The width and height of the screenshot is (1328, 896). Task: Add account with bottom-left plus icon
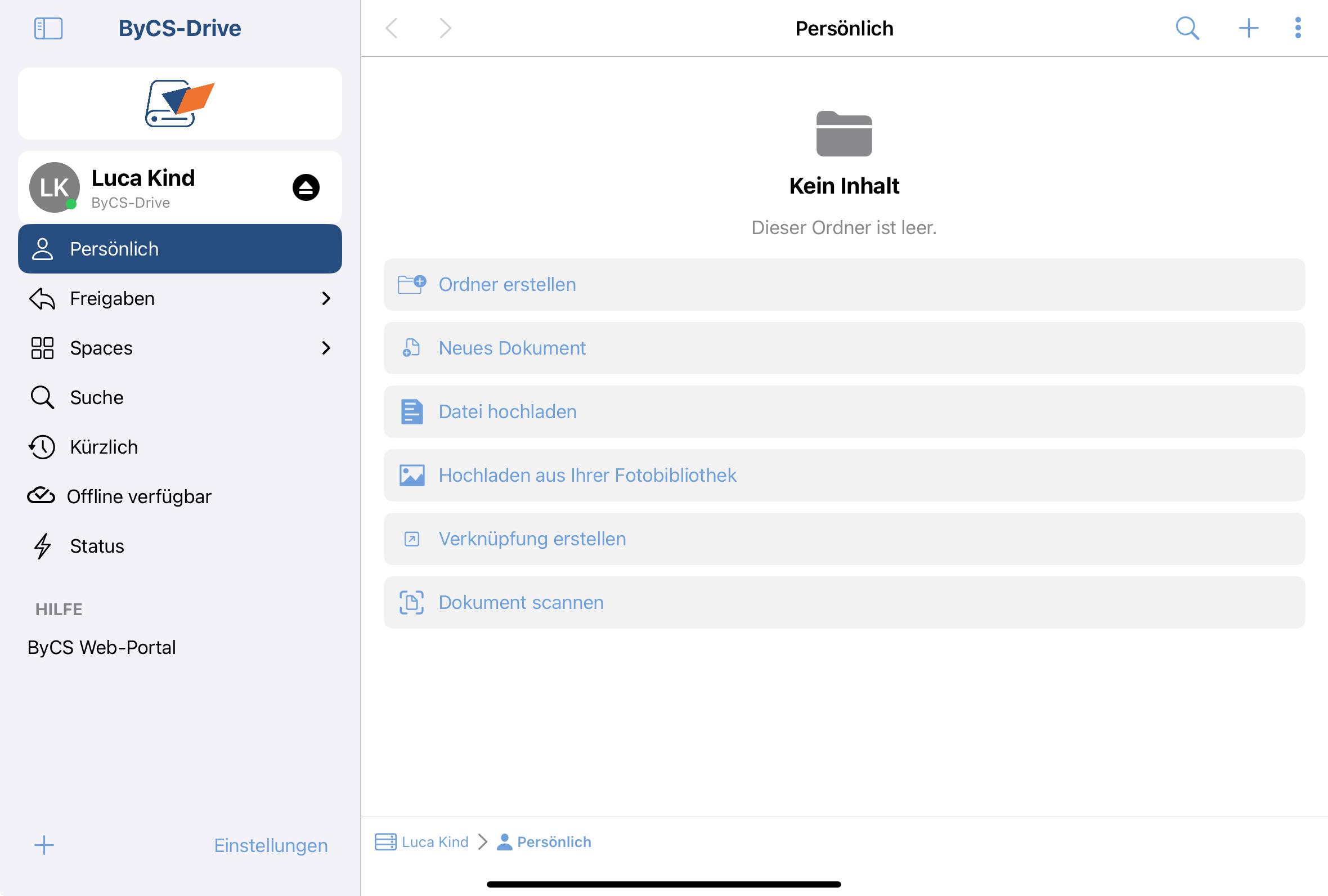pyautogui.click(x=44, y=845)
